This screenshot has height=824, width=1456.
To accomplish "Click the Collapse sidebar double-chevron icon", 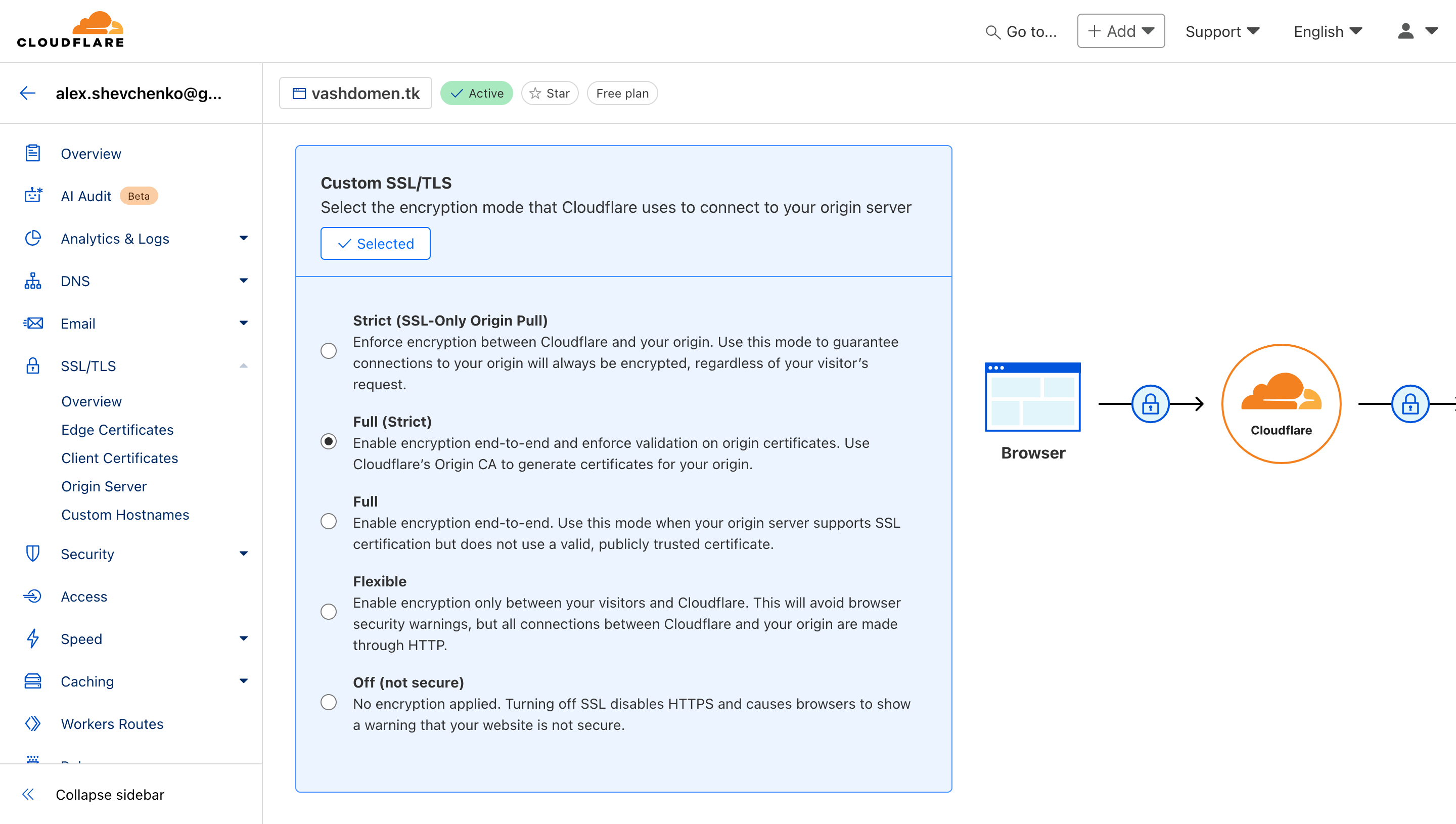I will point(28,794).
